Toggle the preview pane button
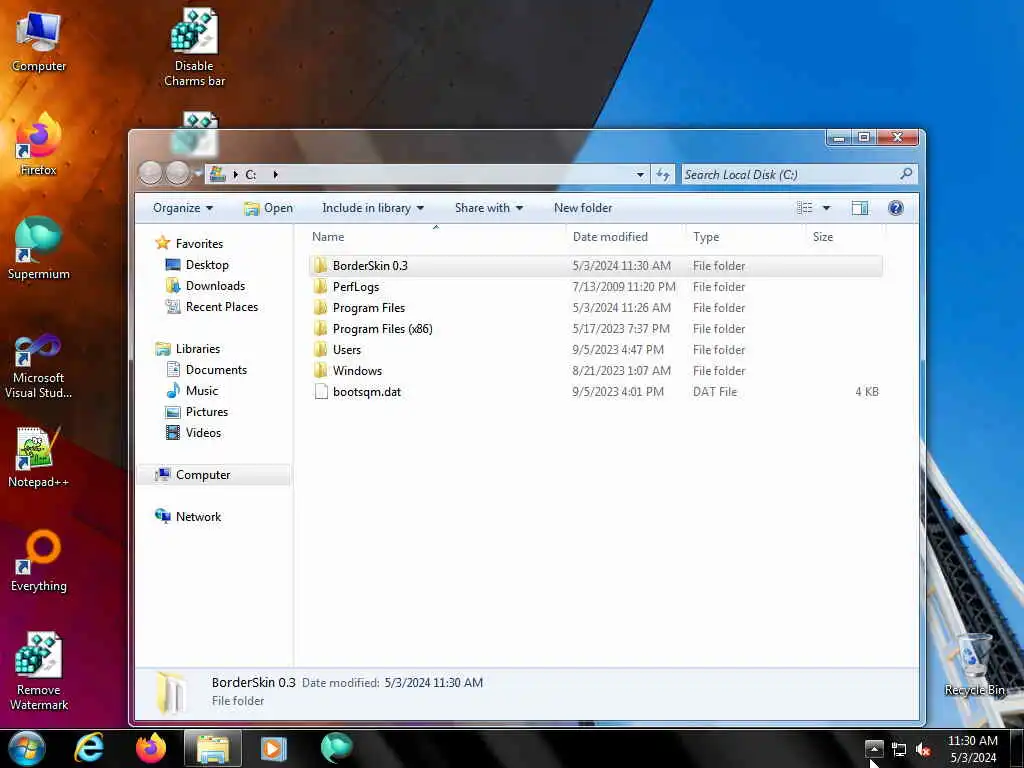The width and height of the screenshot is (1024, 768). click(859, 208)
